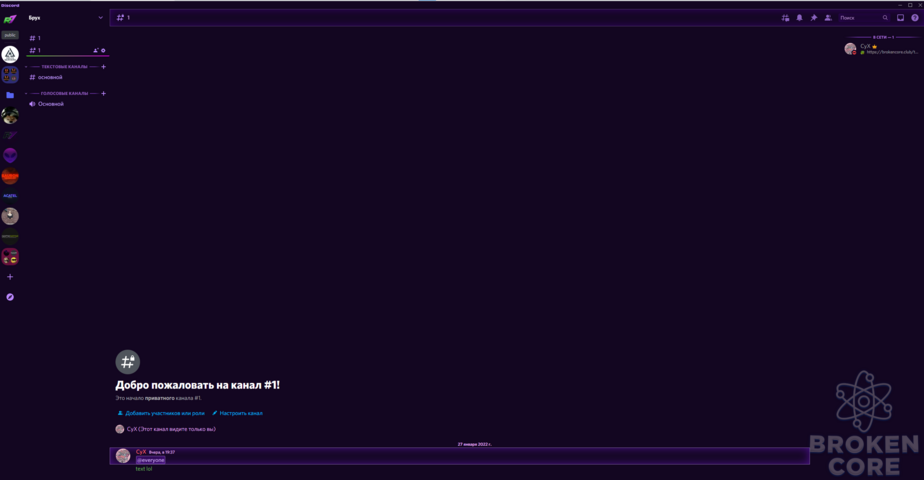This screenshot has width=924, height=480.
Task: Open the red-orange glowing server icon
Action: coord(10,176)
